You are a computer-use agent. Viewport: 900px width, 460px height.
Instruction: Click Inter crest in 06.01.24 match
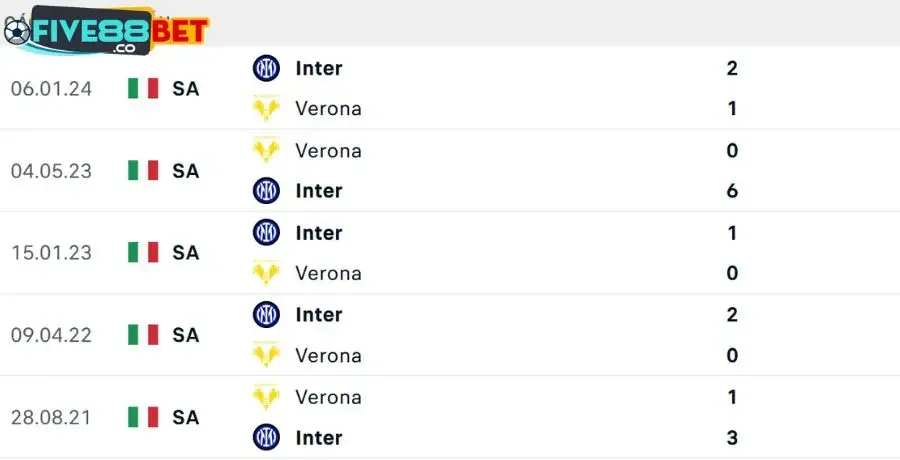[266, 68]
